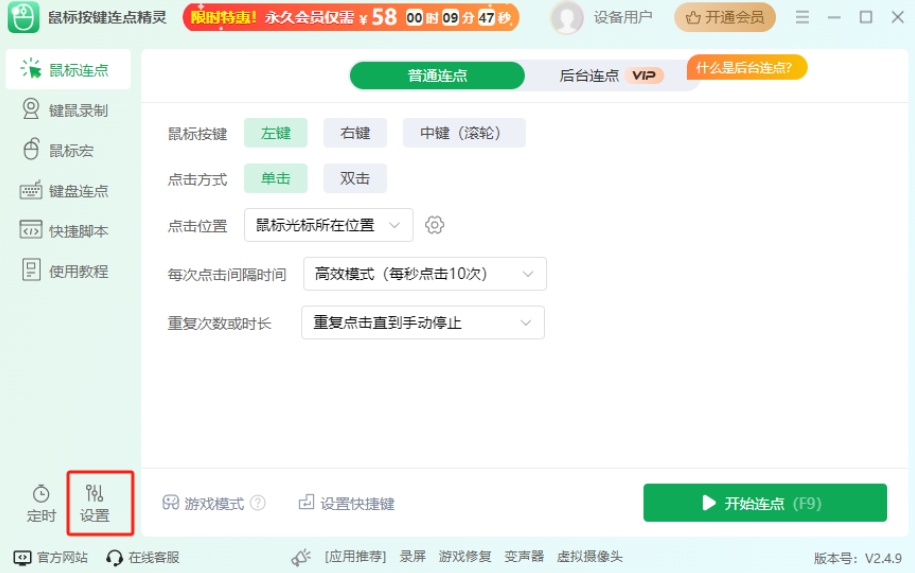Choose 双击 click mode

pos(355,179)
